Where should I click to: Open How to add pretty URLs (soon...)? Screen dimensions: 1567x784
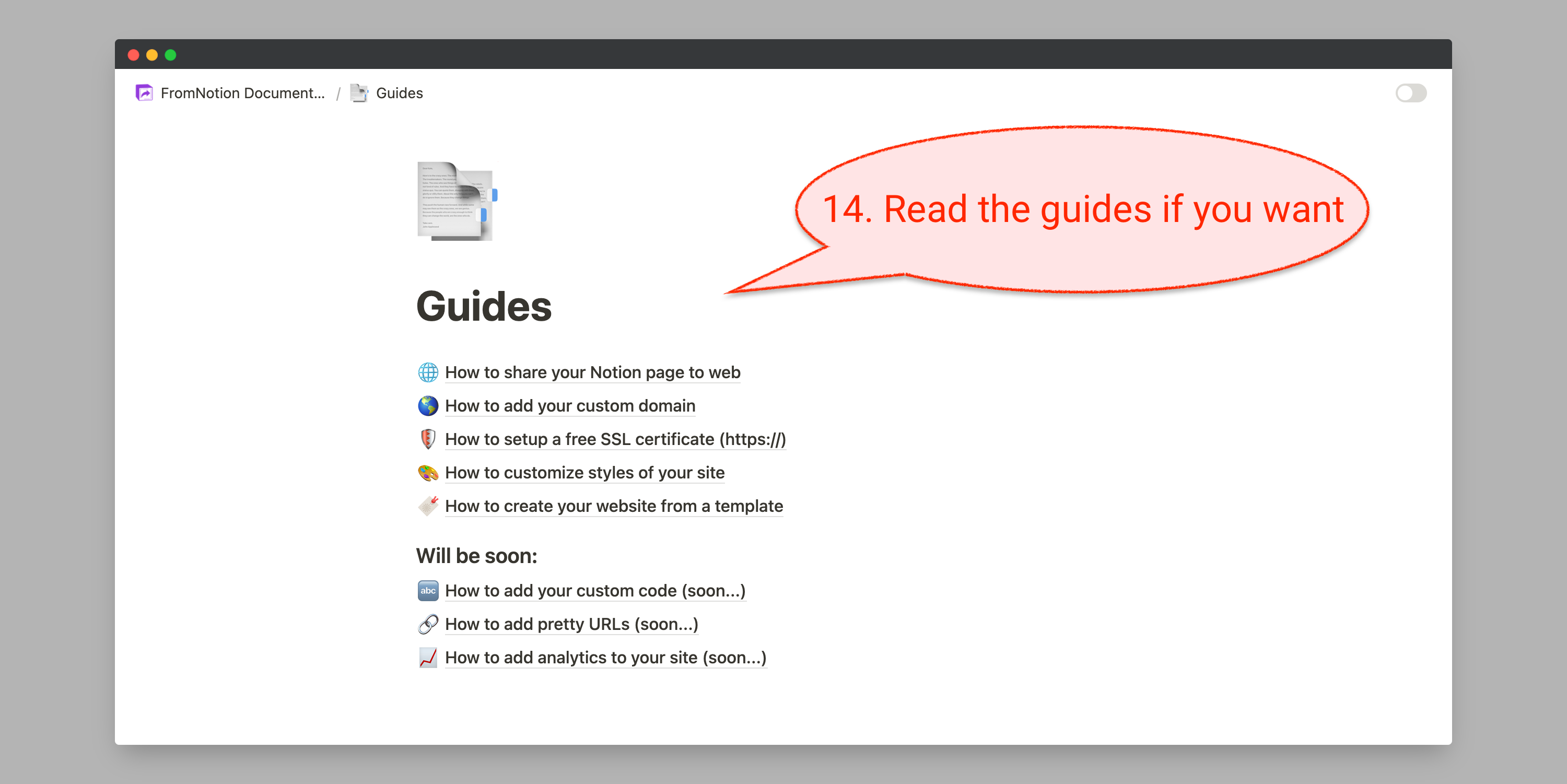(x=571, y=624)
